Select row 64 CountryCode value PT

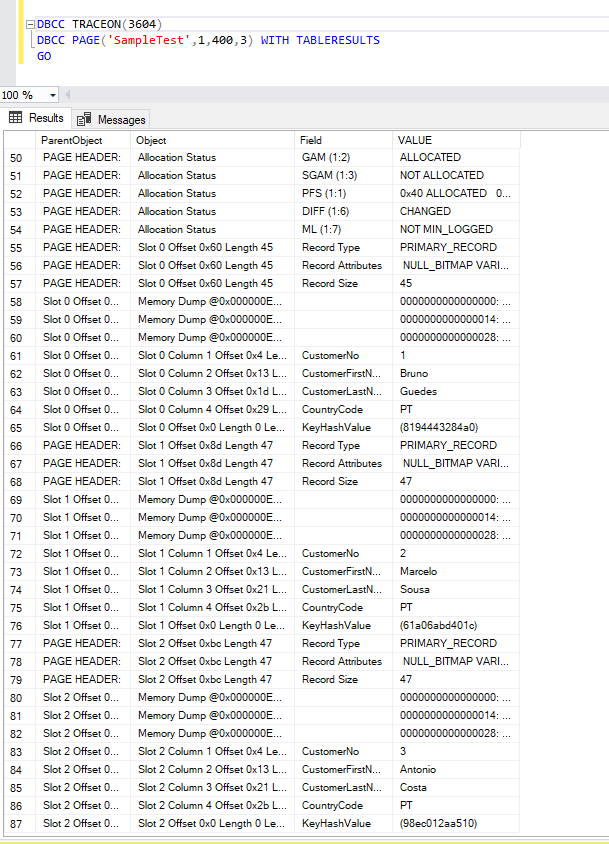[x=456, y=410]
